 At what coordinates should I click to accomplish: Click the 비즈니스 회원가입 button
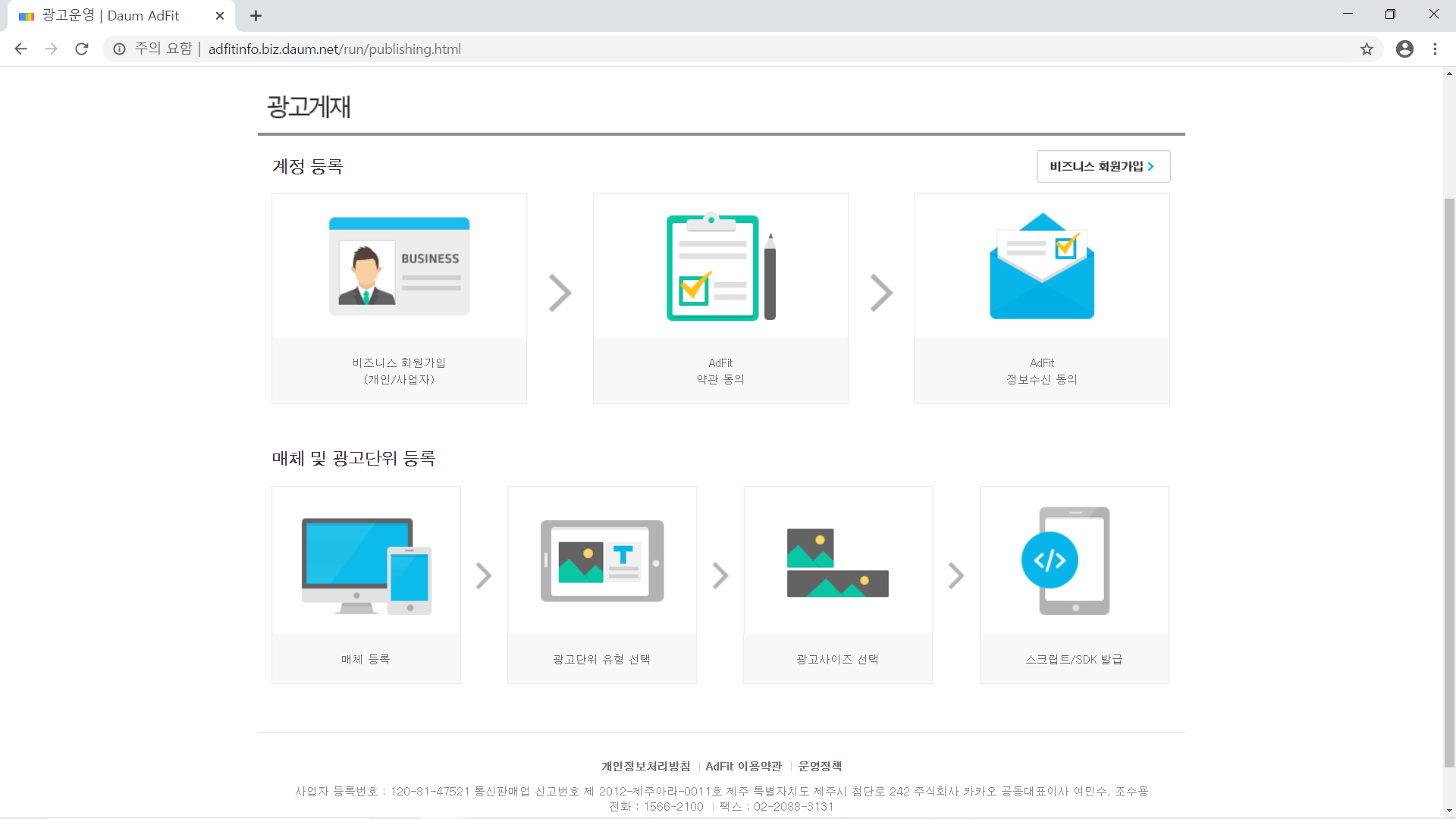click(x=1103, y=167)
